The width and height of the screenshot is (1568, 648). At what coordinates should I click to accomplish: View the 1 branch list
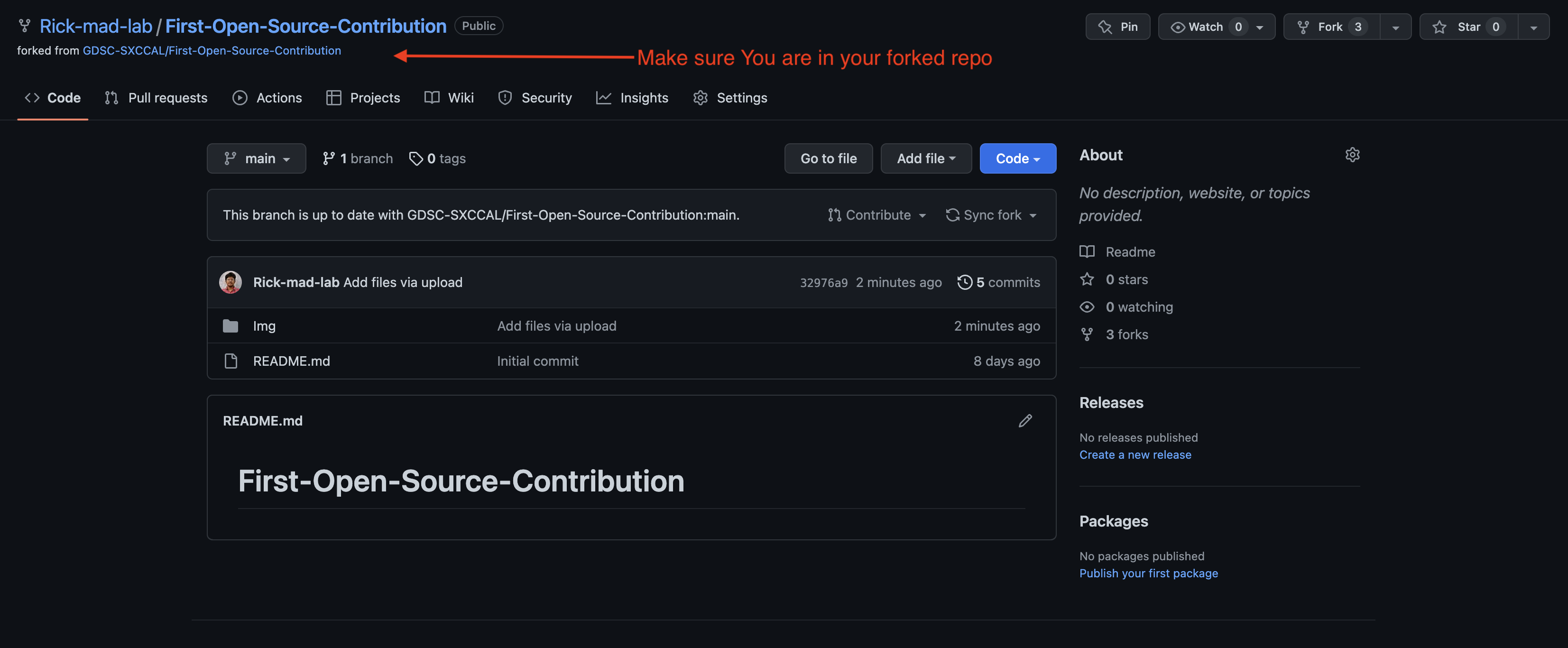point(357,158)
